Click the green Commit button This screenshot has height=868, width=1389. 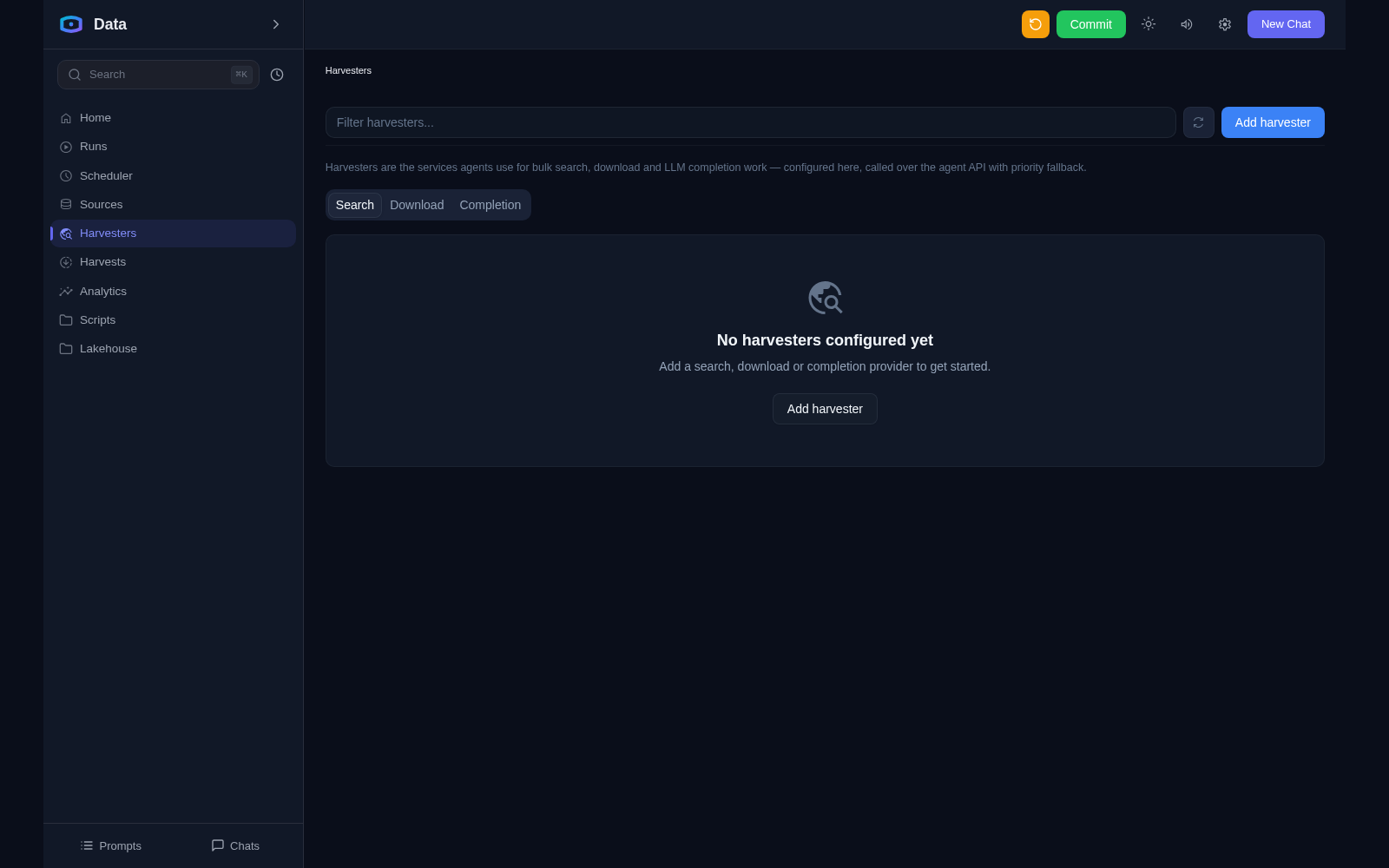(x=1091, y=24)
